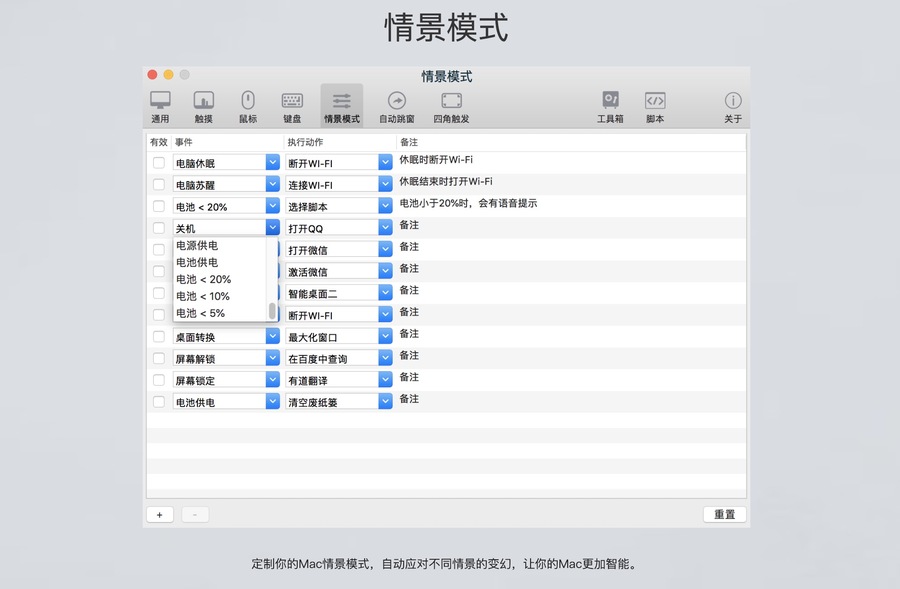This screenshot has height=589, width=900.
Task: Click the 重置 reset button
Action: (724, 515)
